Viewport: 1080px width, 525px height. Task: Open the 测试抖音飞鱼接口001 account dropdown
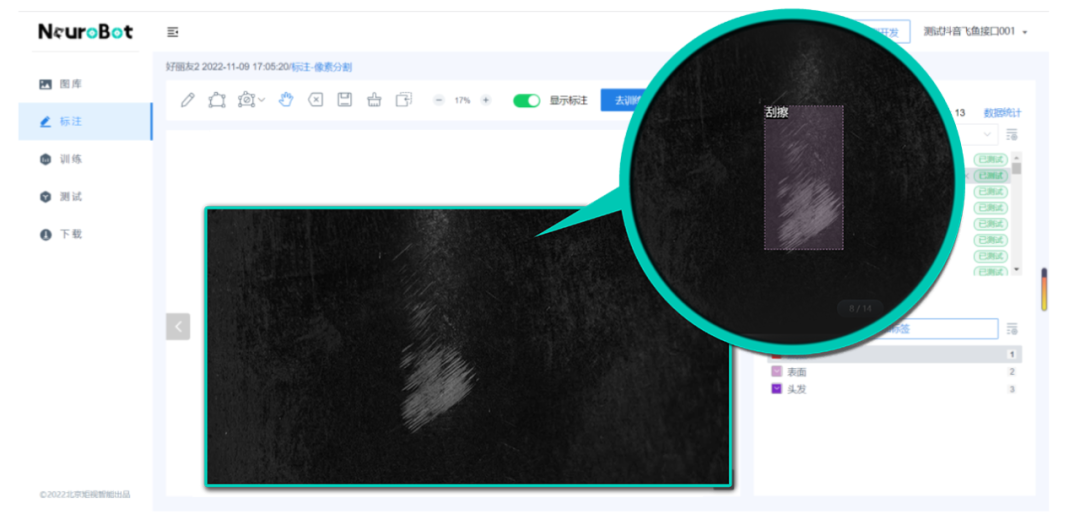pyautogui.click(x=975, y=32)
